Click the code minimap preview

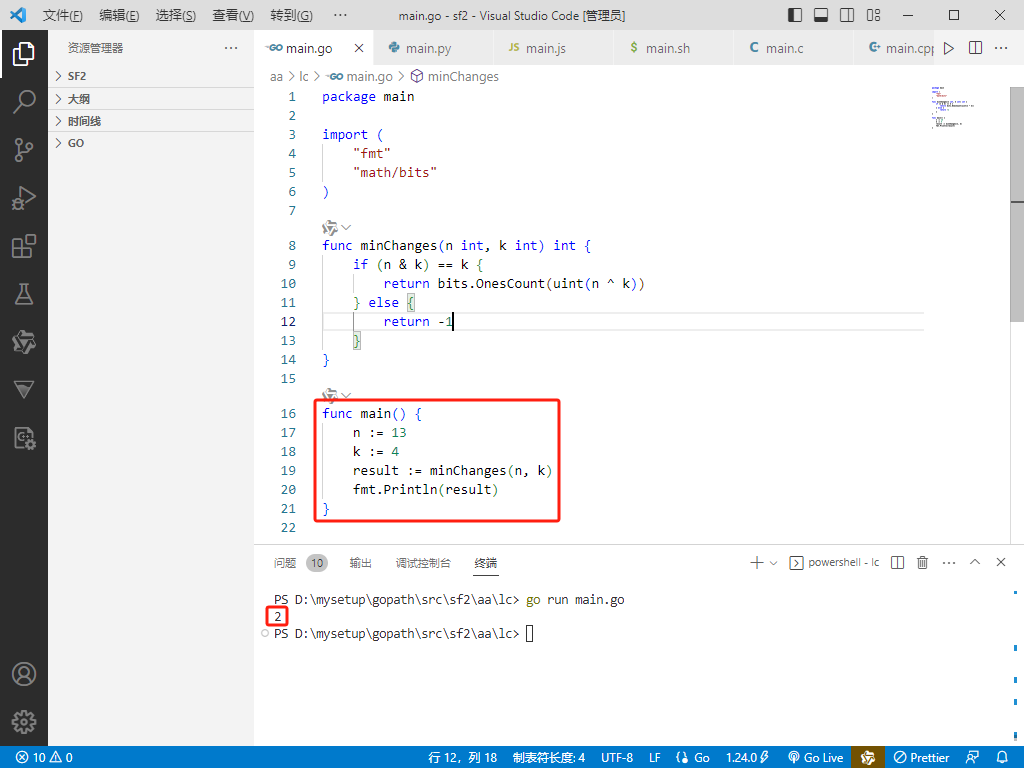953,107
